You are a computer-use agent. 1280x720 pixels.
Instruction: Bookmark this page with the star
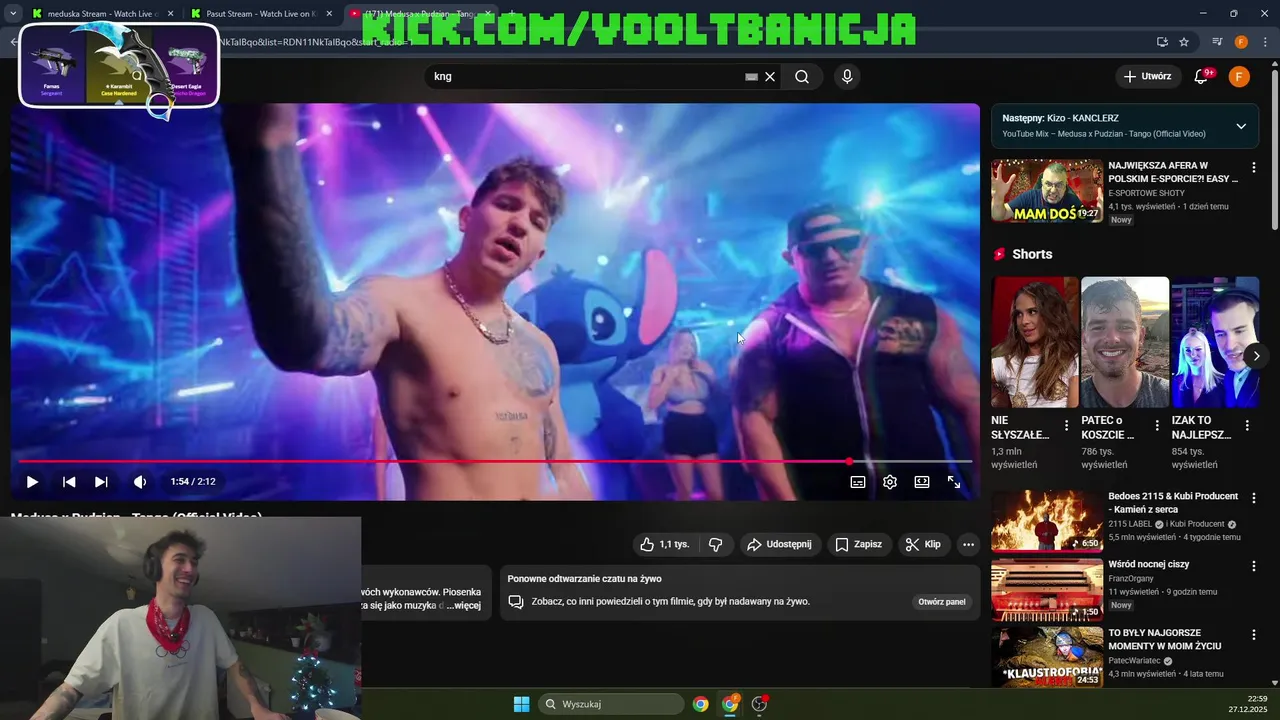(x=1184, y=42)
